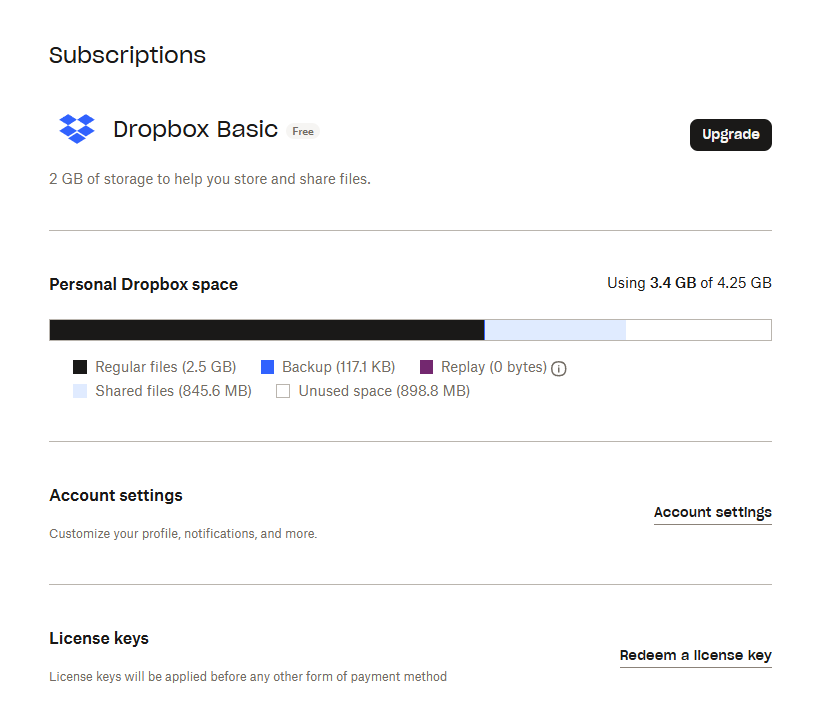The height and width of the screenshot is (713, 831).
Task: Click the Subscriptions page heading
Action: pos(127,55)
